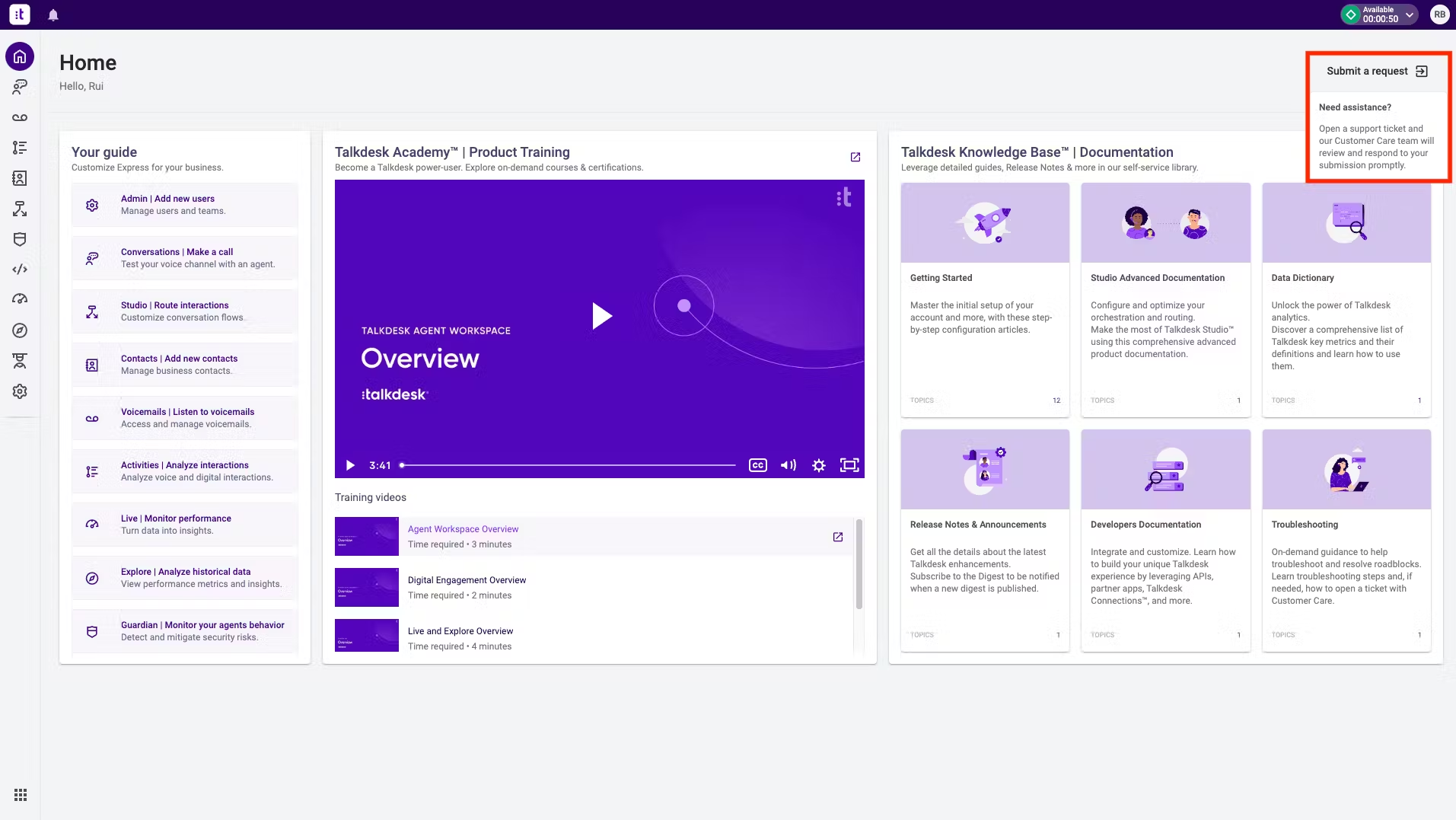
Task: Click the video progress bar
Action: coord(568,465)
